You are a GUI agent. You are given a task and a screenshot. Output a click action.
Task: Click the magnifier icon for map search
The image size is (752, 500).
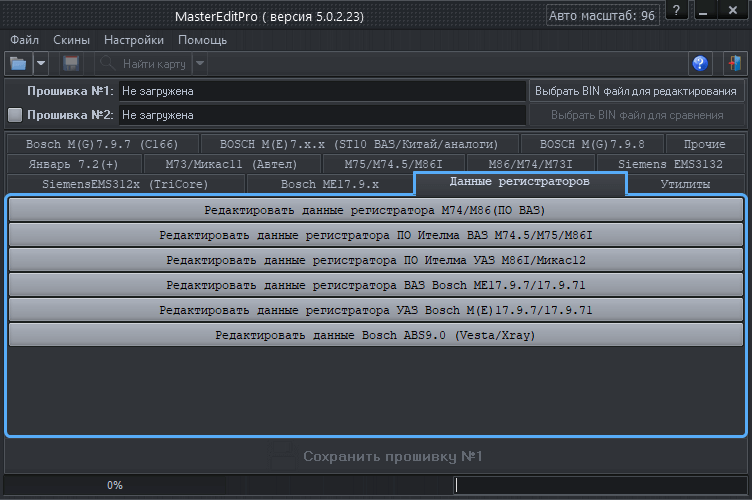(108, 64)
